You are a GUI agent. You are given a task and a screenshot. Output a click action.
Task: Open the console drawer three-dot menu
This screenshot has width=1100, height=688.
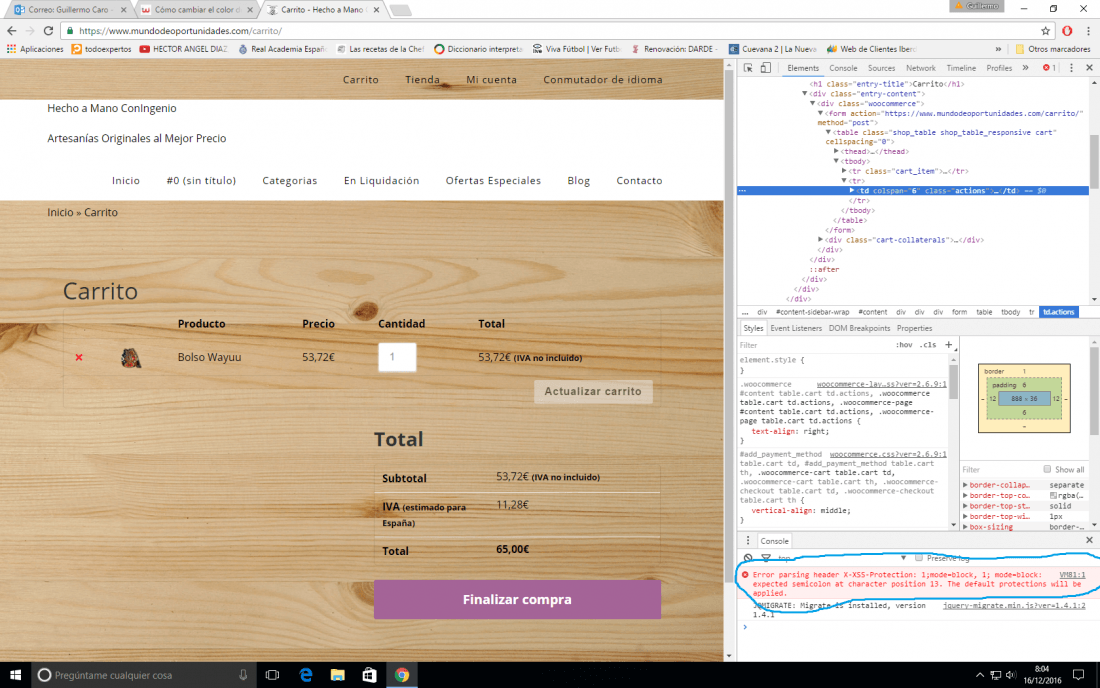coord(748,541)
